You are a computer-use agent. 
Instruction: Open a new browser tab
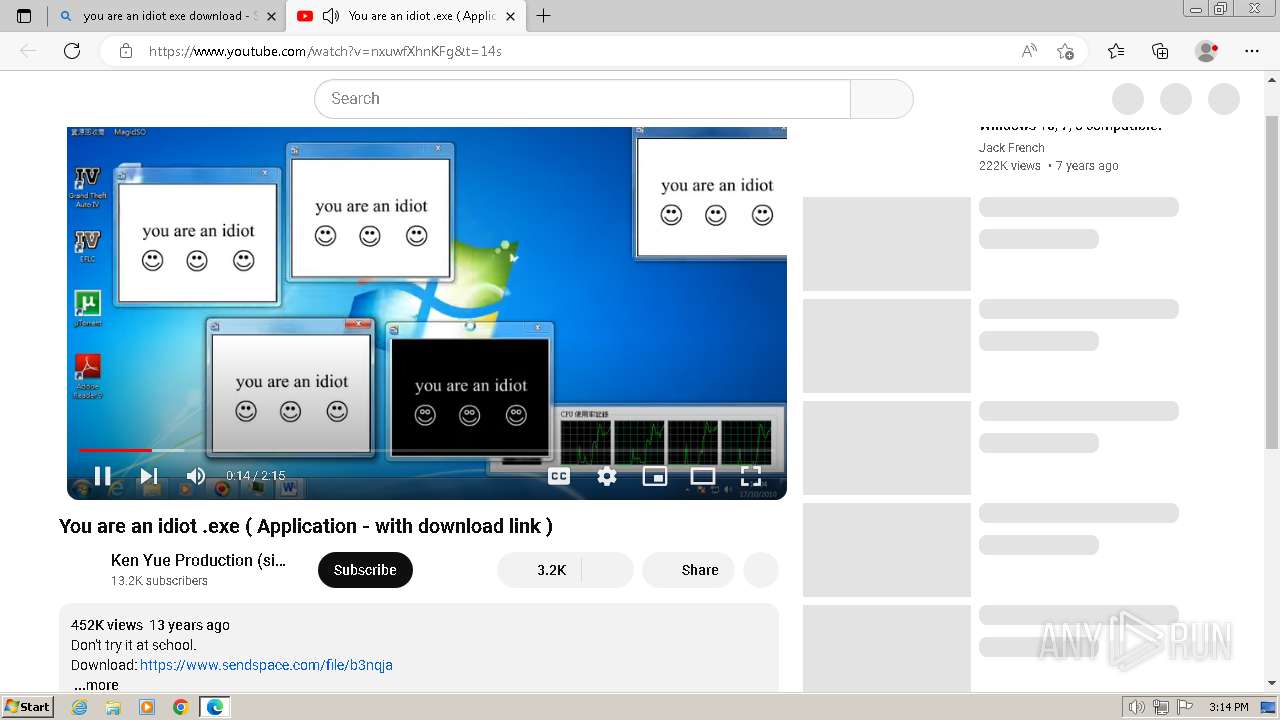click(543, 16)
